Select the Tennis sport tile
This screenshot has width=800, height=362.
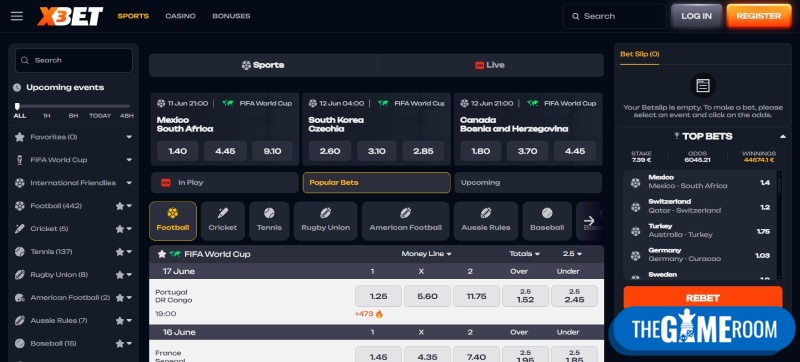[x=269, y=221]
